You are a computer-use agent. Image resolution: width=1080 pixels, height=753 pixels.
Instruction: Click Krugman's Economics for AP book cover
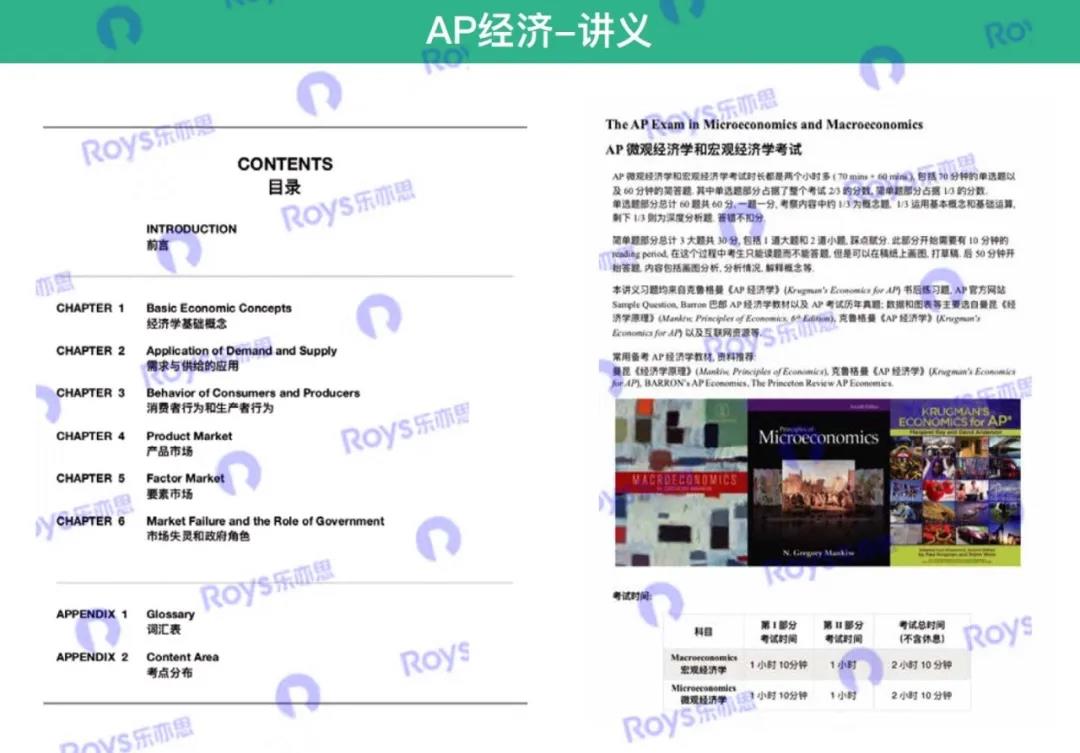[956, 483]
